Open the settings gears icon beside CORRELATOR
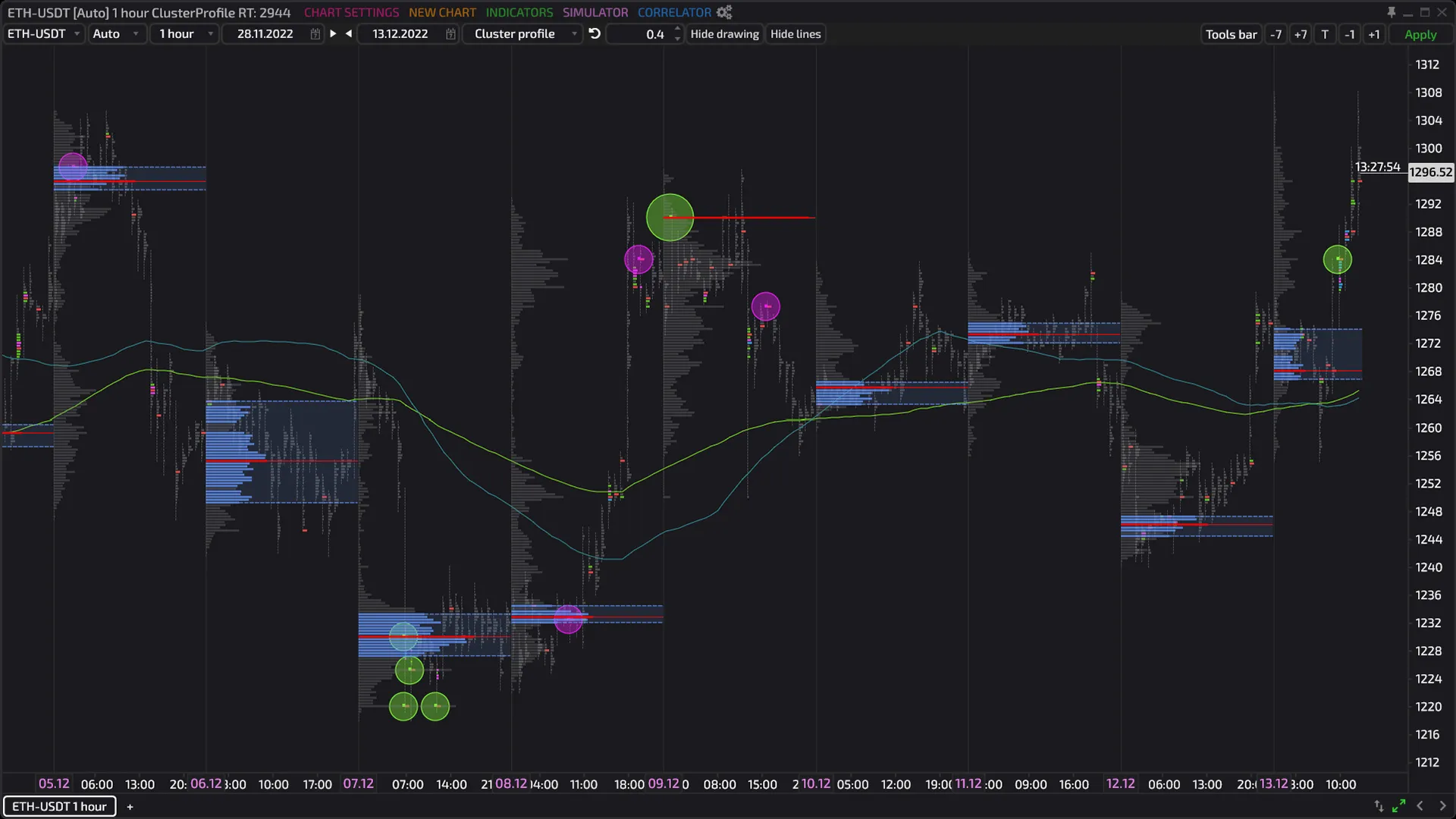 [724, 12]
